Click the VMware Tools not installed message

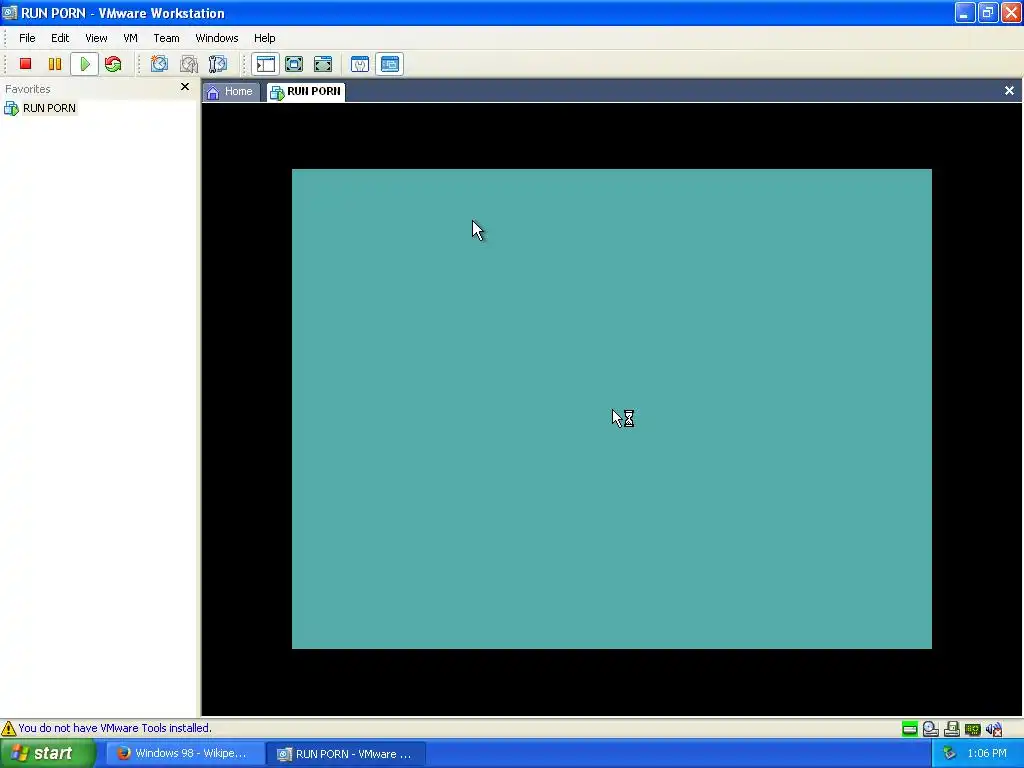point(115,728)
